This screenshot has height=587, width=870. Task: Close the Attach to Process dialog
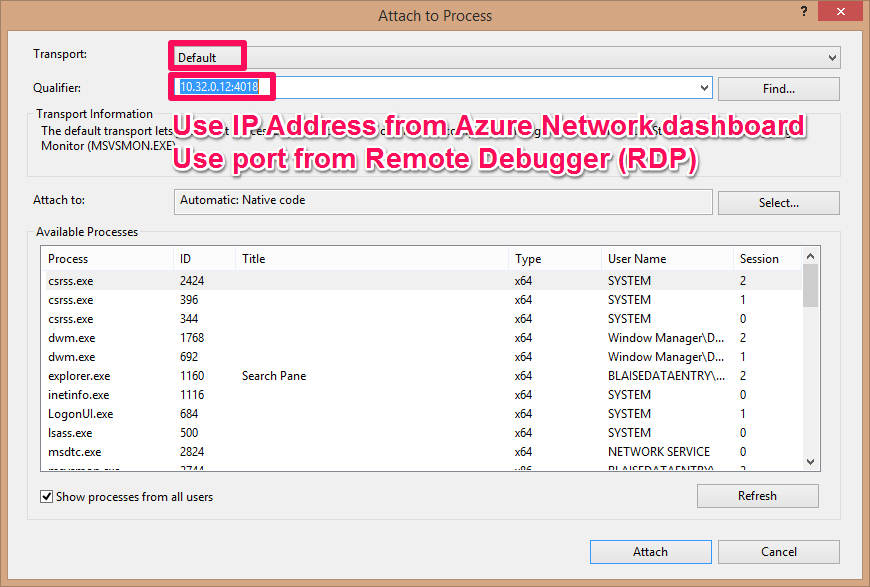click(839, 11)
